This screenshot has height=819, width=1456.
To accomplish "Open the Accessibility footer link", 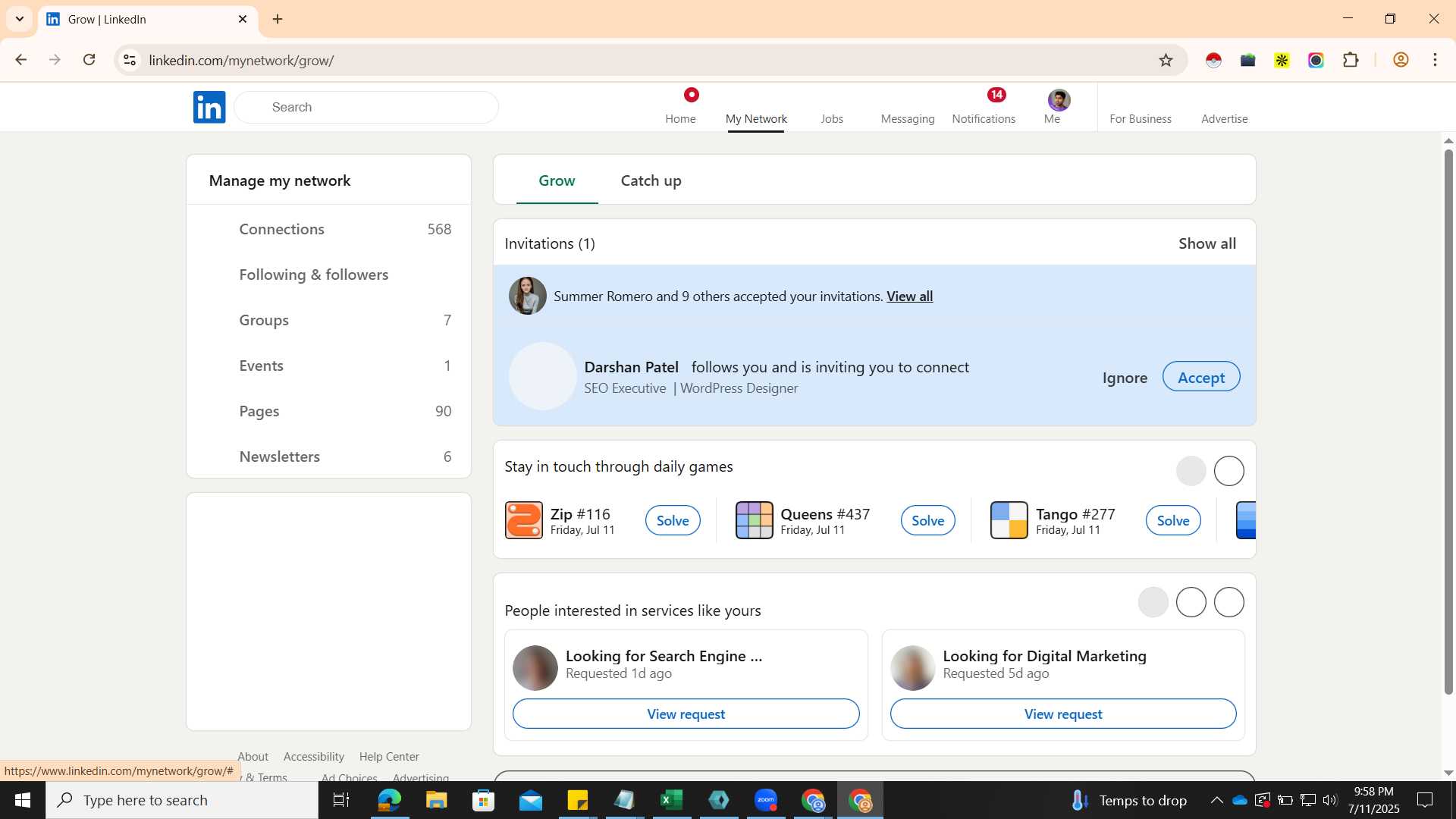I will (314, 757).
